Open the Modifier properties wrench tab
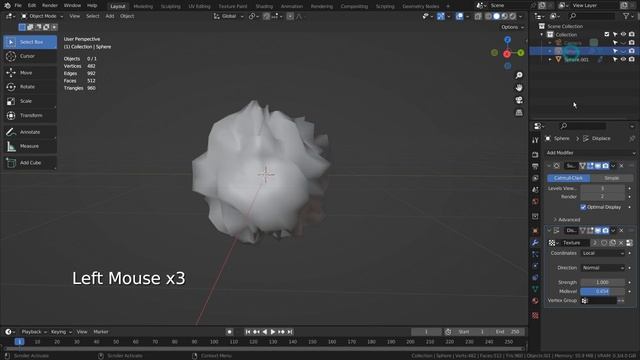 535,242
